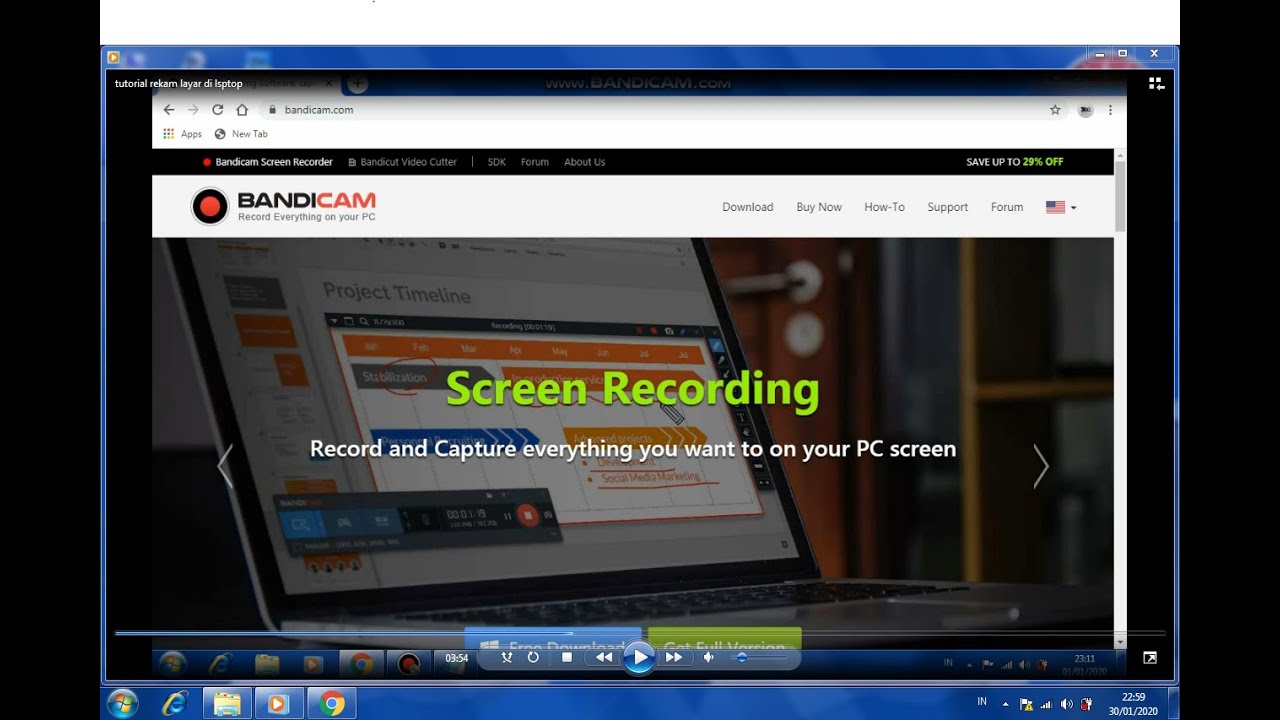Click the browser reload icon in the video
This screenshot has width=1280, height=720.
218,110
